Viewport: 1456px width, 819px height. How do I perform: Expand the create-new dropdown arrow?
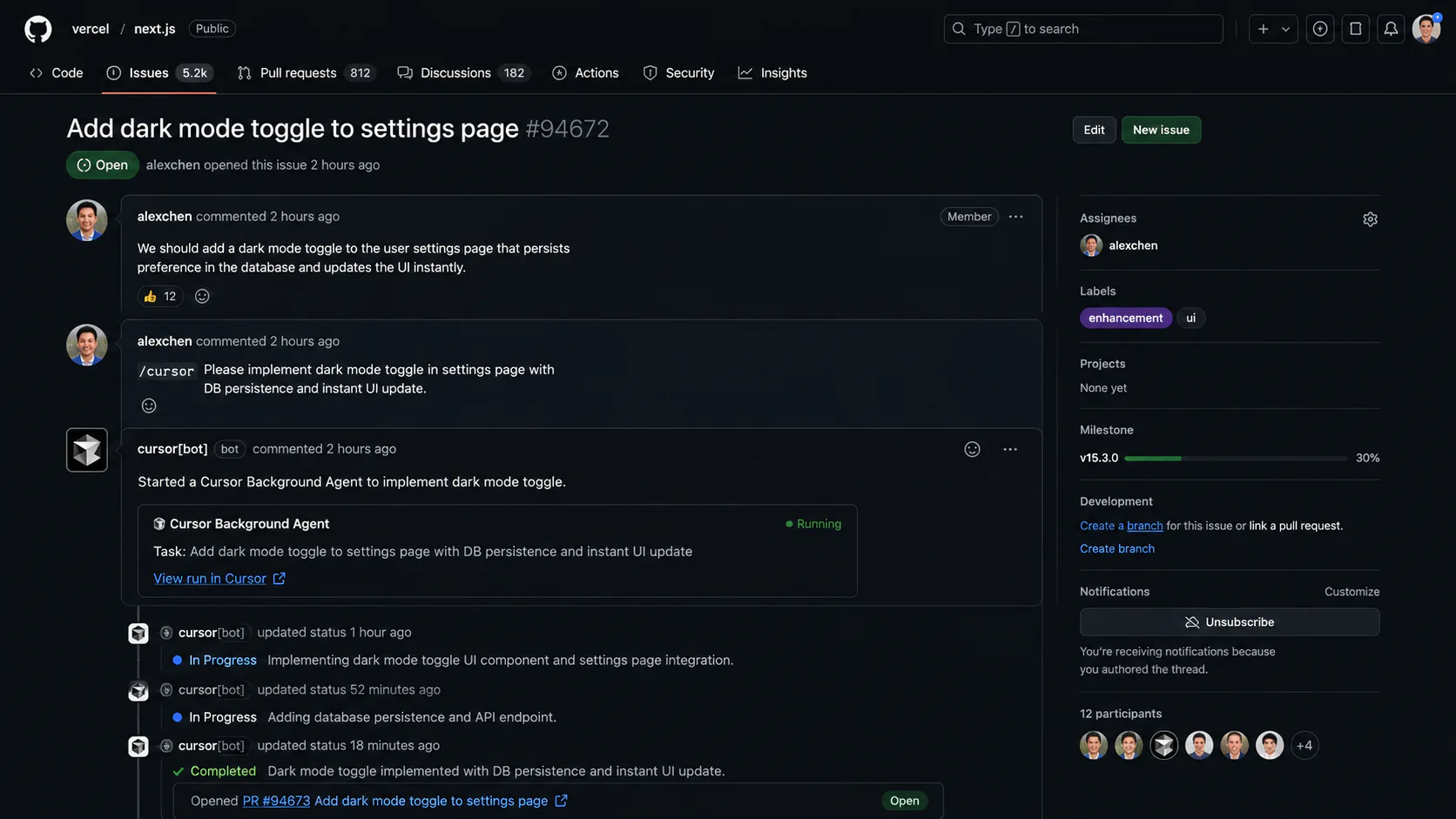(x=1285, y=29)
